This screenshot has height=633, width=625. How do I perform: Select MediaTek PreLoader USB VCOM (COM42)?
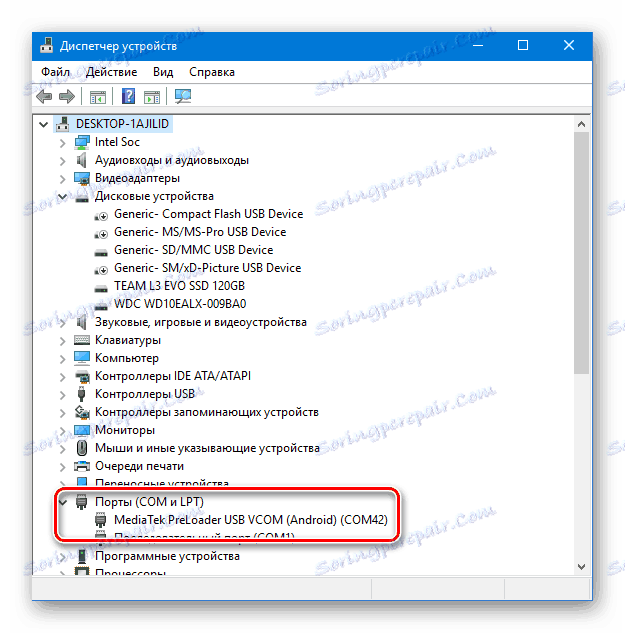pyautogui.click(x=251, y=520)
